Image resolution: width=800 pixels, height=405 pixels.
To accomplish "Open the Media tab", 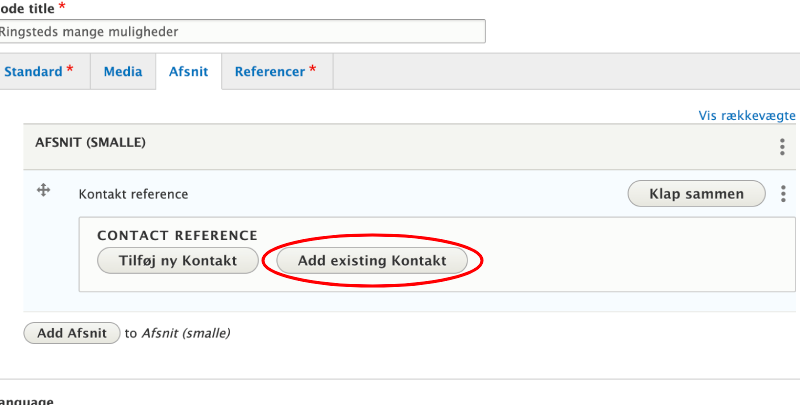I will point(122,72).
